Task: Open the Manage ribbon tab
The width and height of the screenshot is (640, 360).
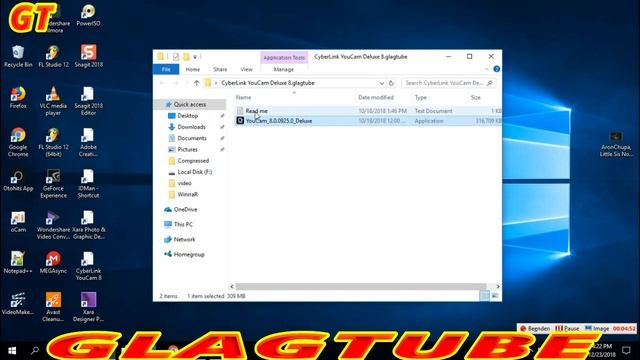Action: [284, 69]
